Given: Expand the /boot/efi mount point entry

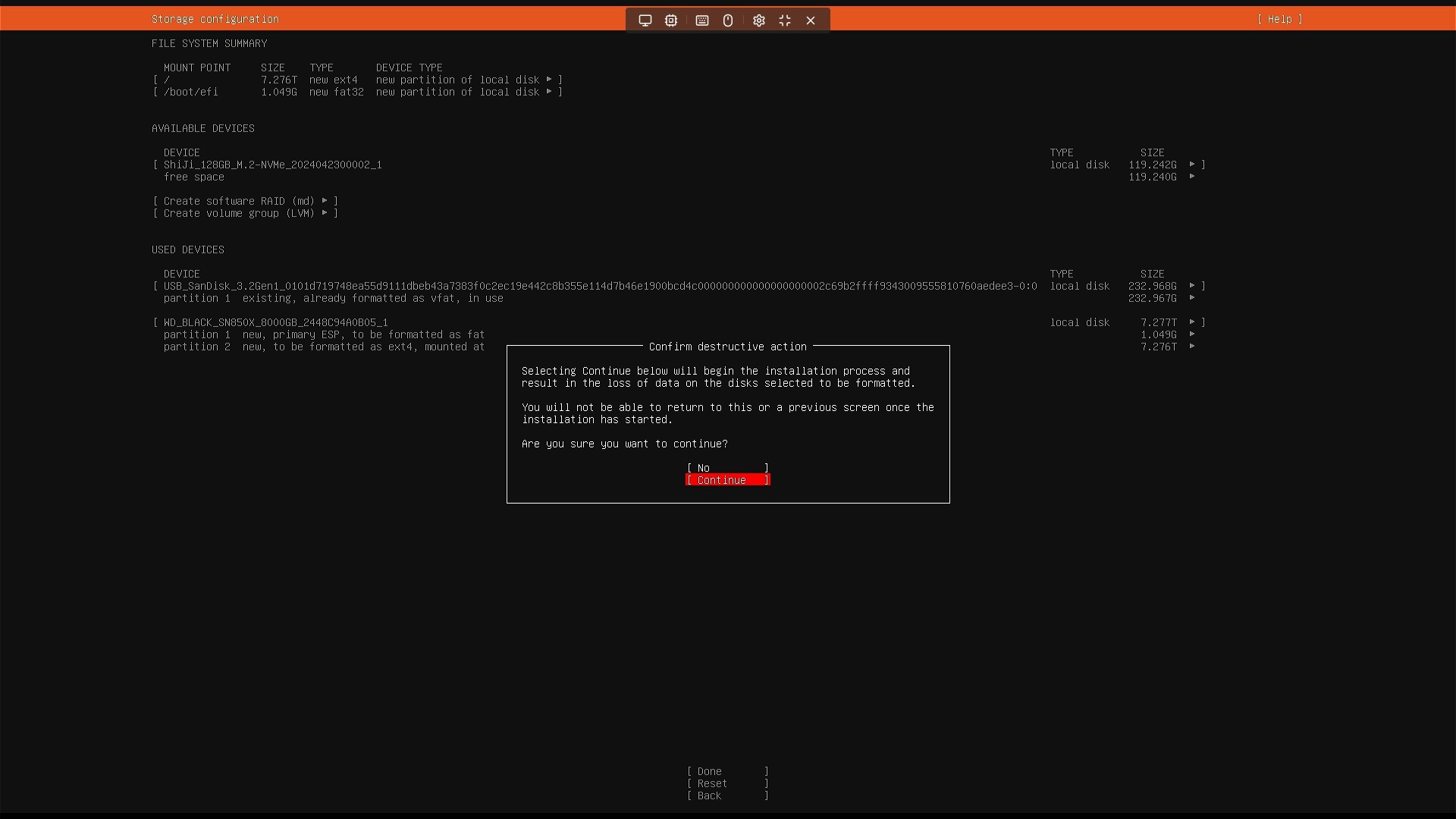Looking at the screenshot, I should (x=549, y=92).
